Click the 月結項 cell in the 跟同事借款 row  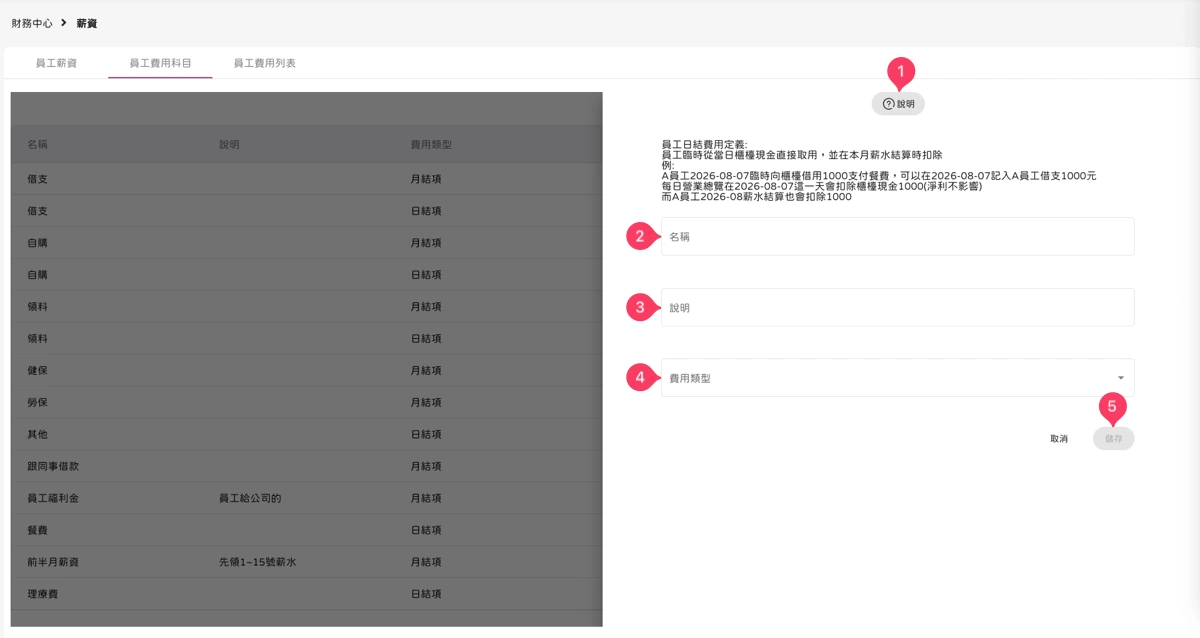[x=426, y=467]
